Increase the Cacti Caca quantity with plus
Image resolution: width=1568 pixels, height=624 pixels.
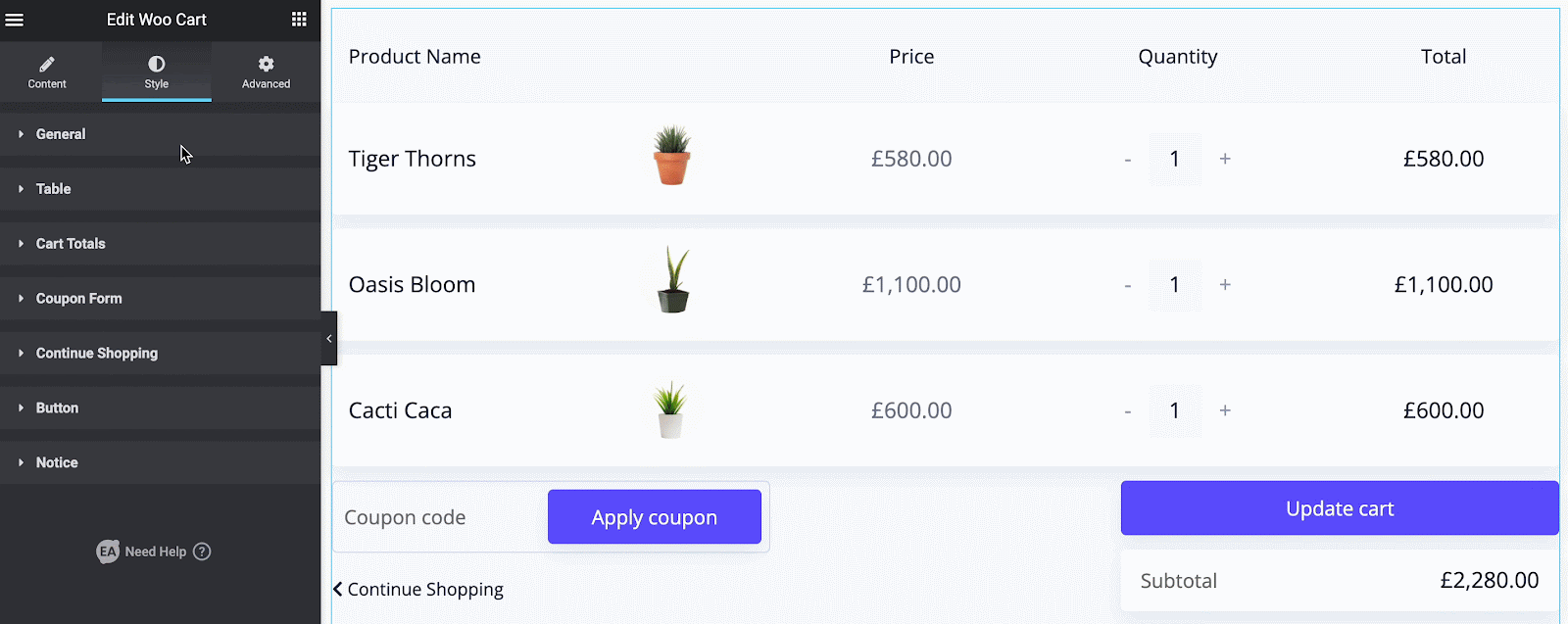pos(1225,410)
